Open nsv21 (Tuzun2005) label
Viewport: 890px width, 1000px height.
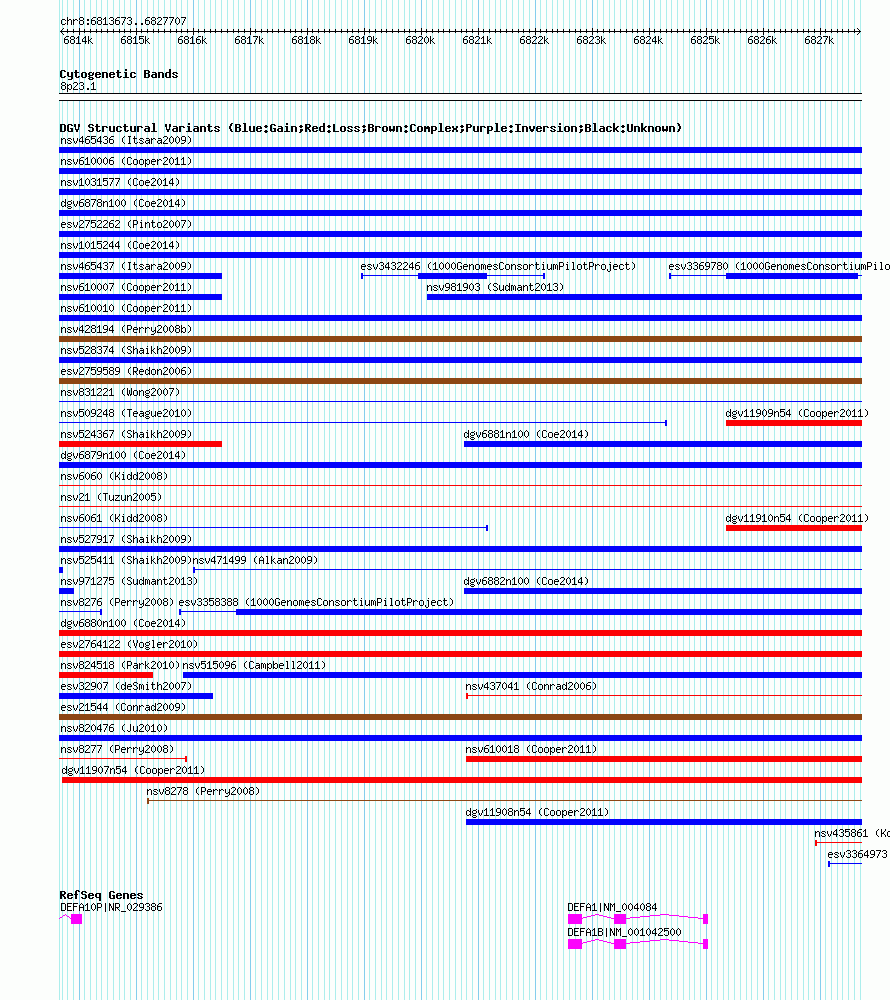click(111, 498)
